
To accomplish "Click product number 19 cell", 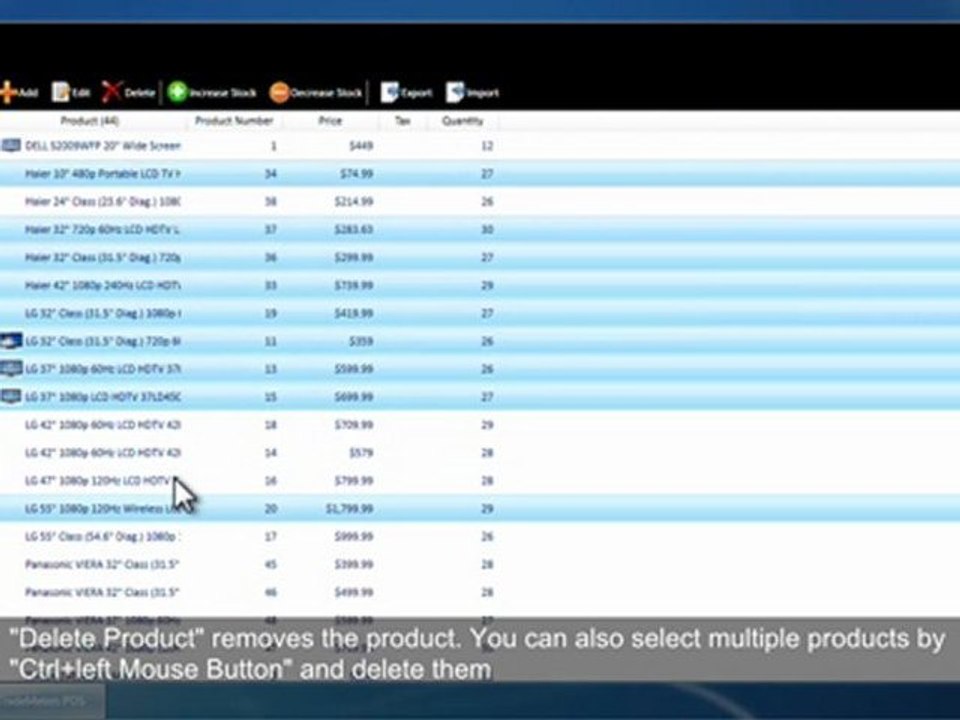I will coord(271,313).
